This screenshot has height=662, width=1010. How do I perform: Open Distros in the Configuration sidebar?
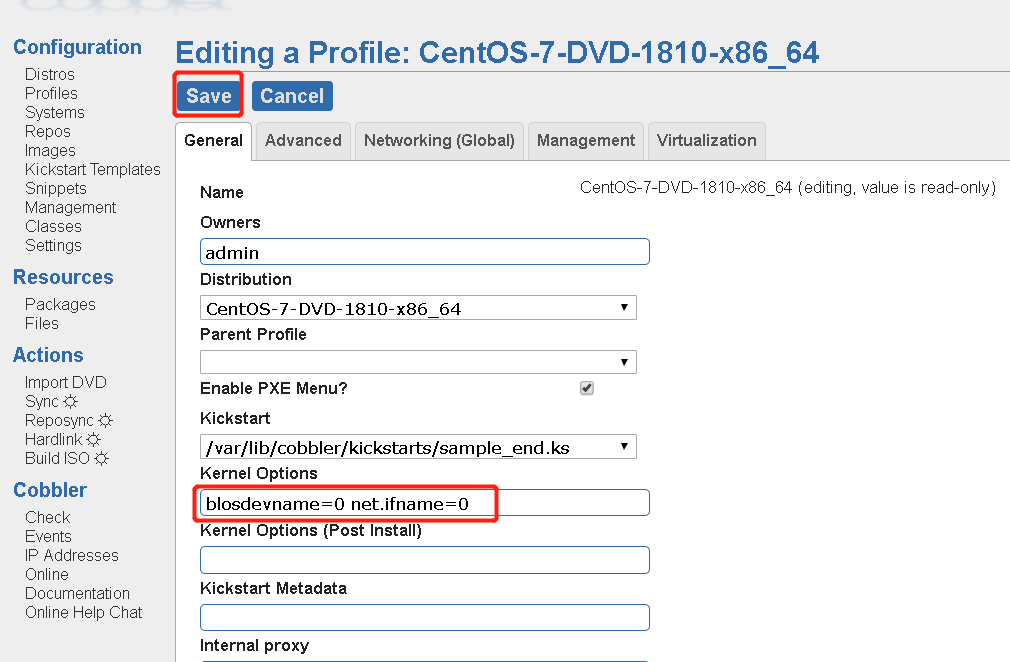pyautogui.click(x=50, y=75)
